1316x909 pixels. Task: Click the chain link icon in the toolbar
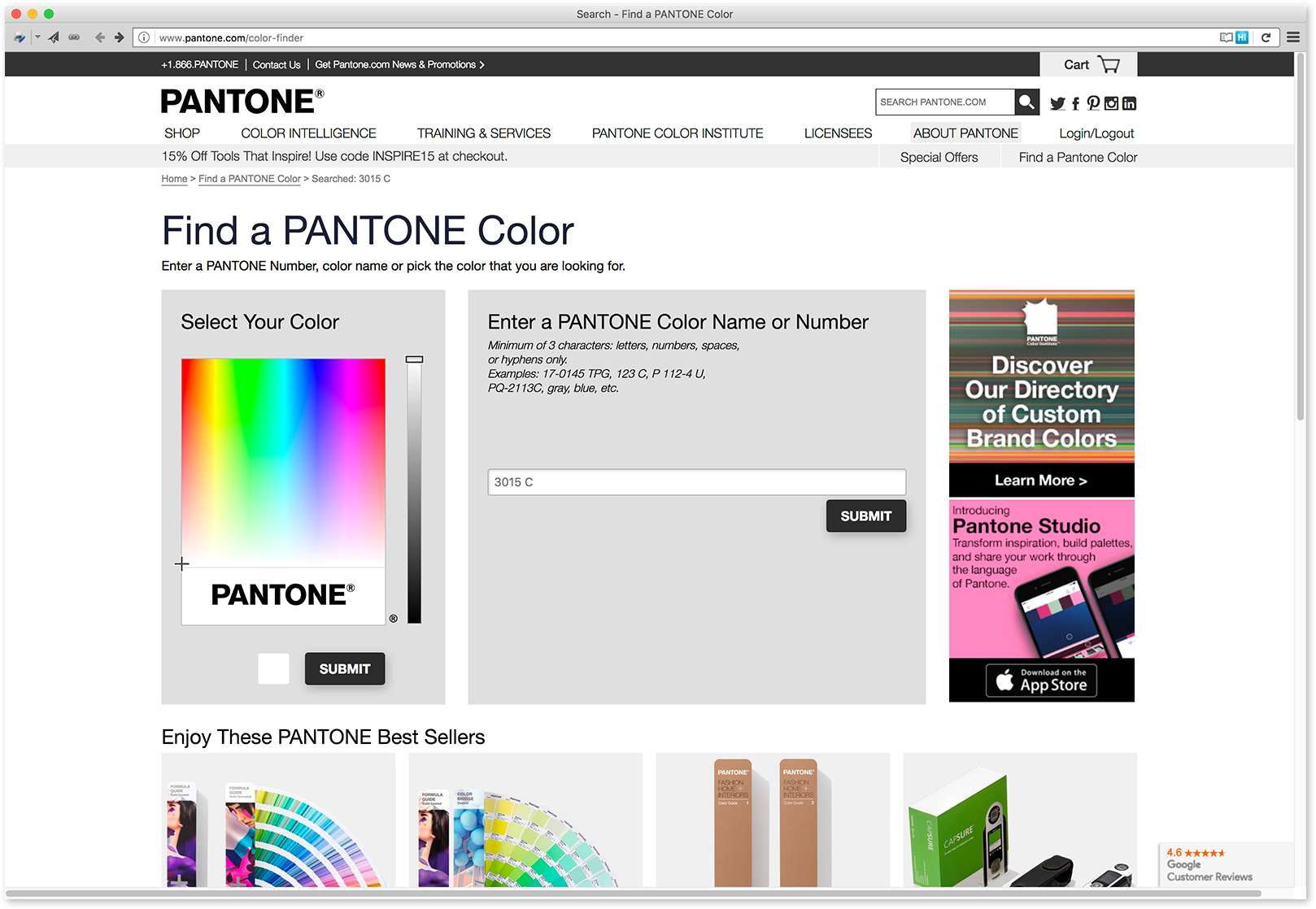(74, 37)
